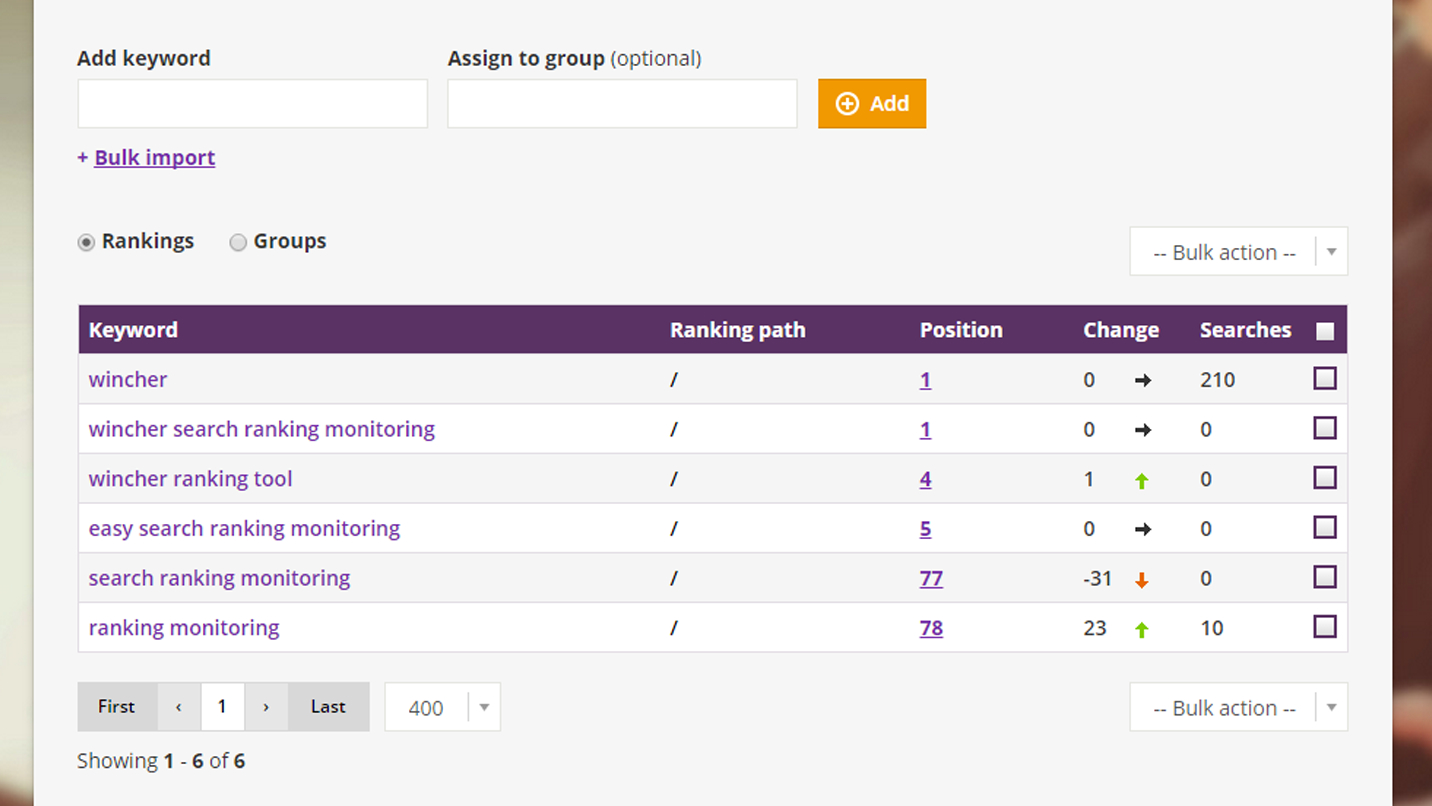
Task: Select page 1 in pagination
Action: (222, 707)
